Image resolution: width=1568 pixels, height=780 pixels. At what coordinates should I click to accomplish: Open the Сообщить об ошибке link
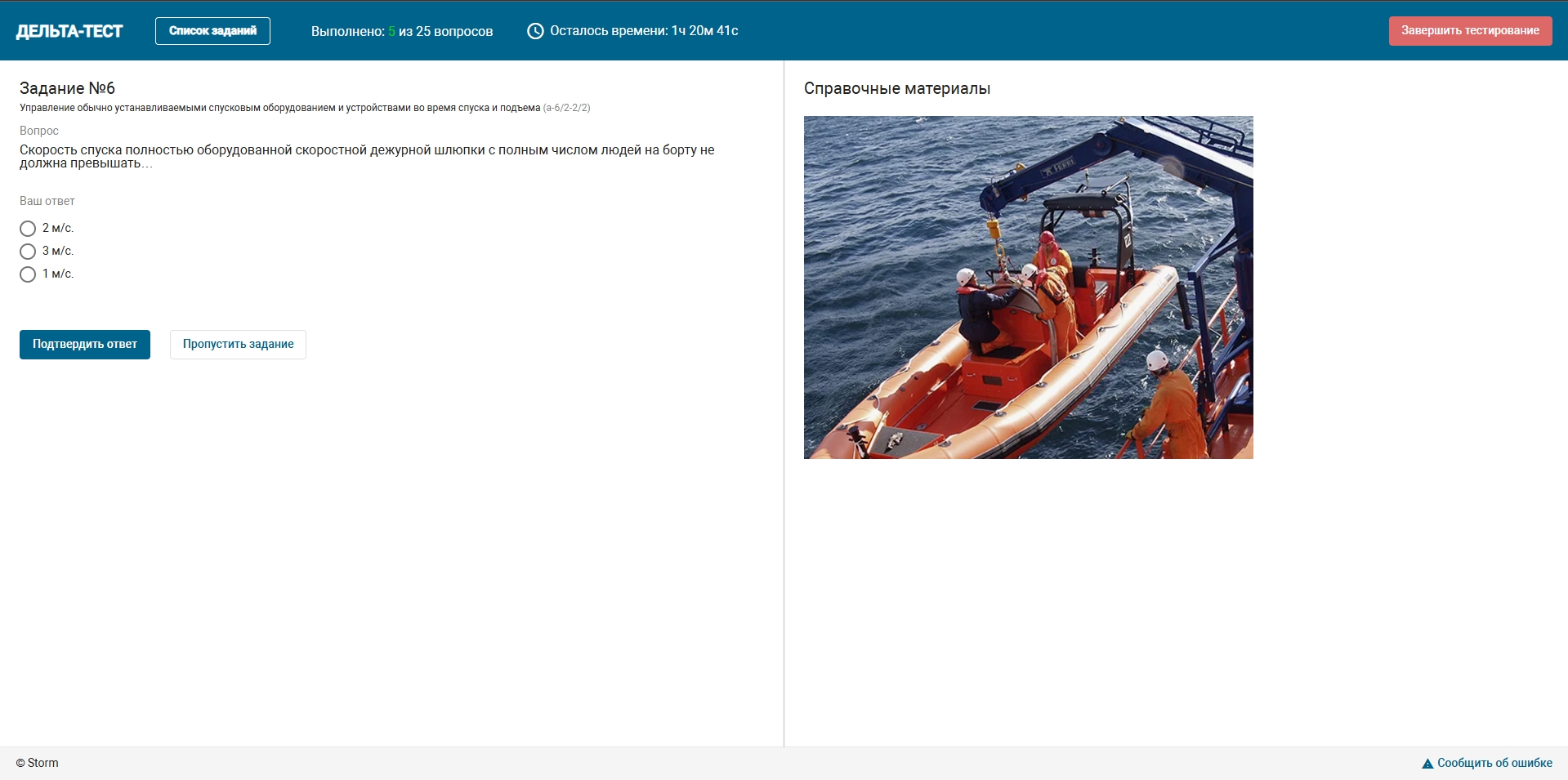[x=1494, y=763]
